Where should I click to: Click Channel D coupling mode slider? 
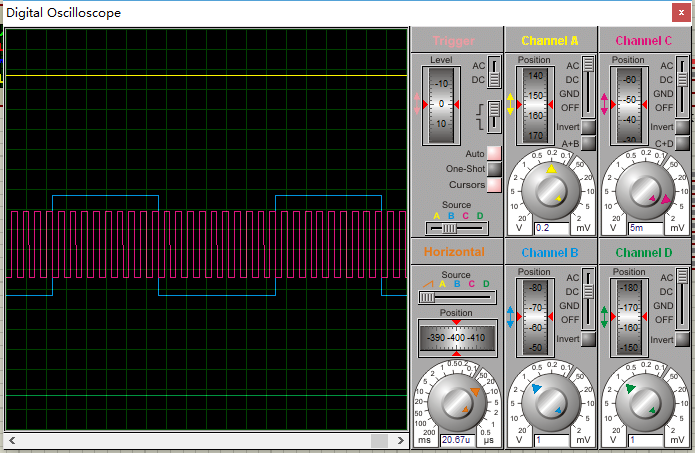tap(683, 298)
